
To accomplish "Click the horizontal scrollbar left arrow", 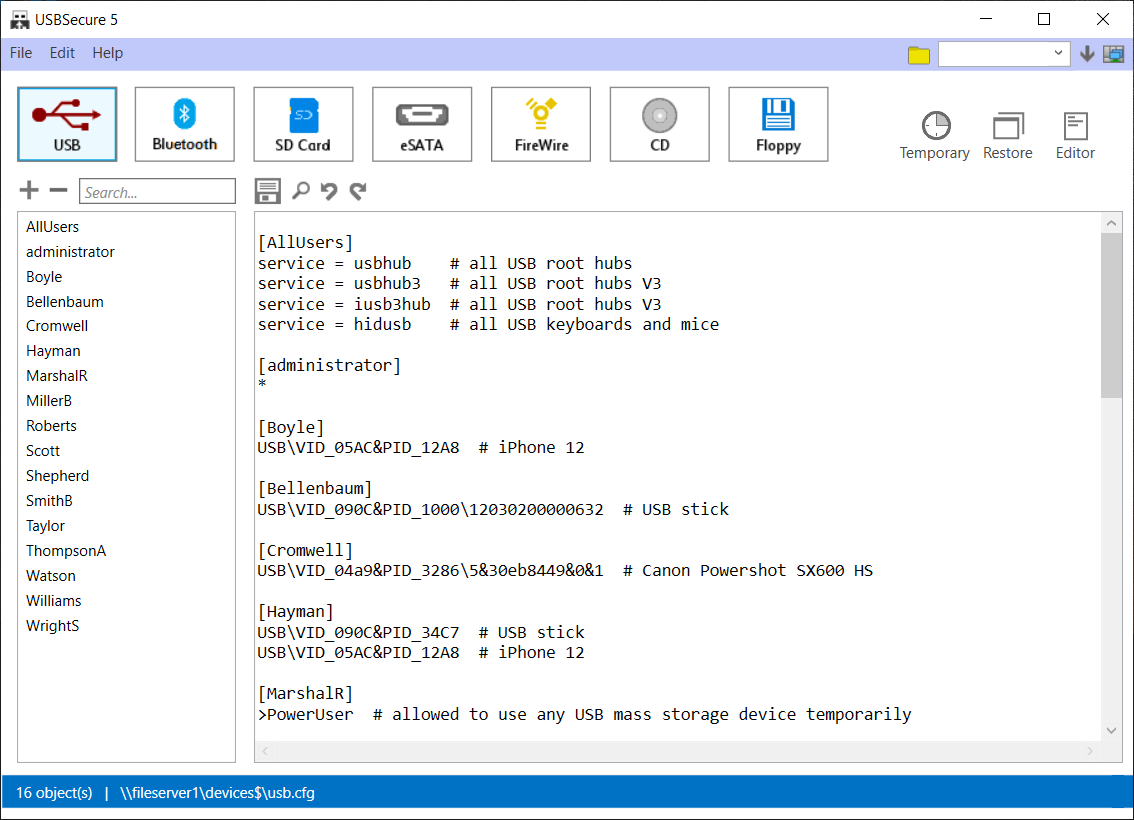I will click(265, 751).
